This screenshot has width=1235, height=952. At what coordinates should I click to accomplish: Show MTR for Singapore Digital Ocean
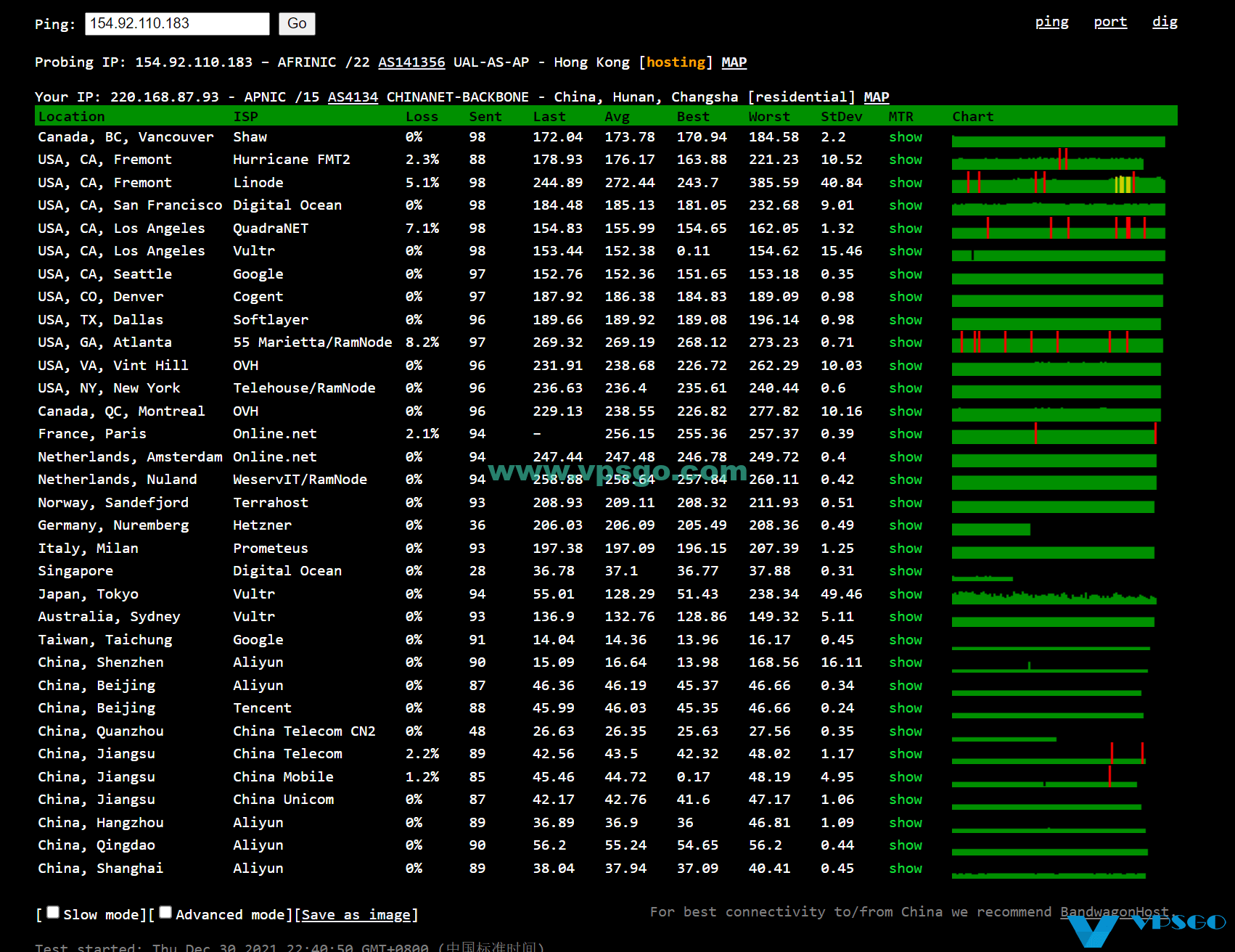click(906, 571)
